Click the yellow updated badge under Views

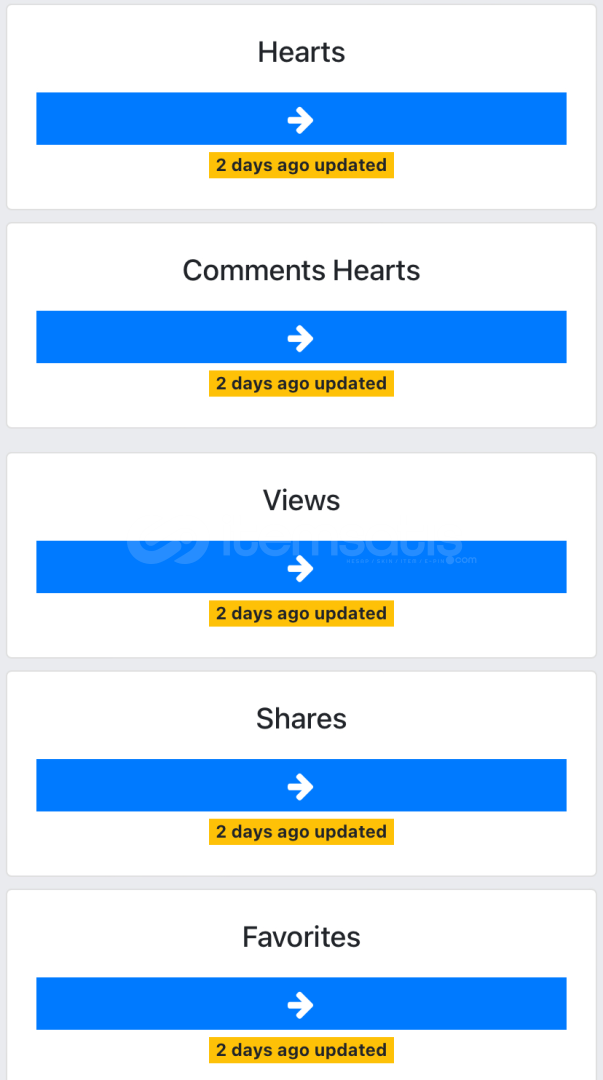tap(301, 613)
